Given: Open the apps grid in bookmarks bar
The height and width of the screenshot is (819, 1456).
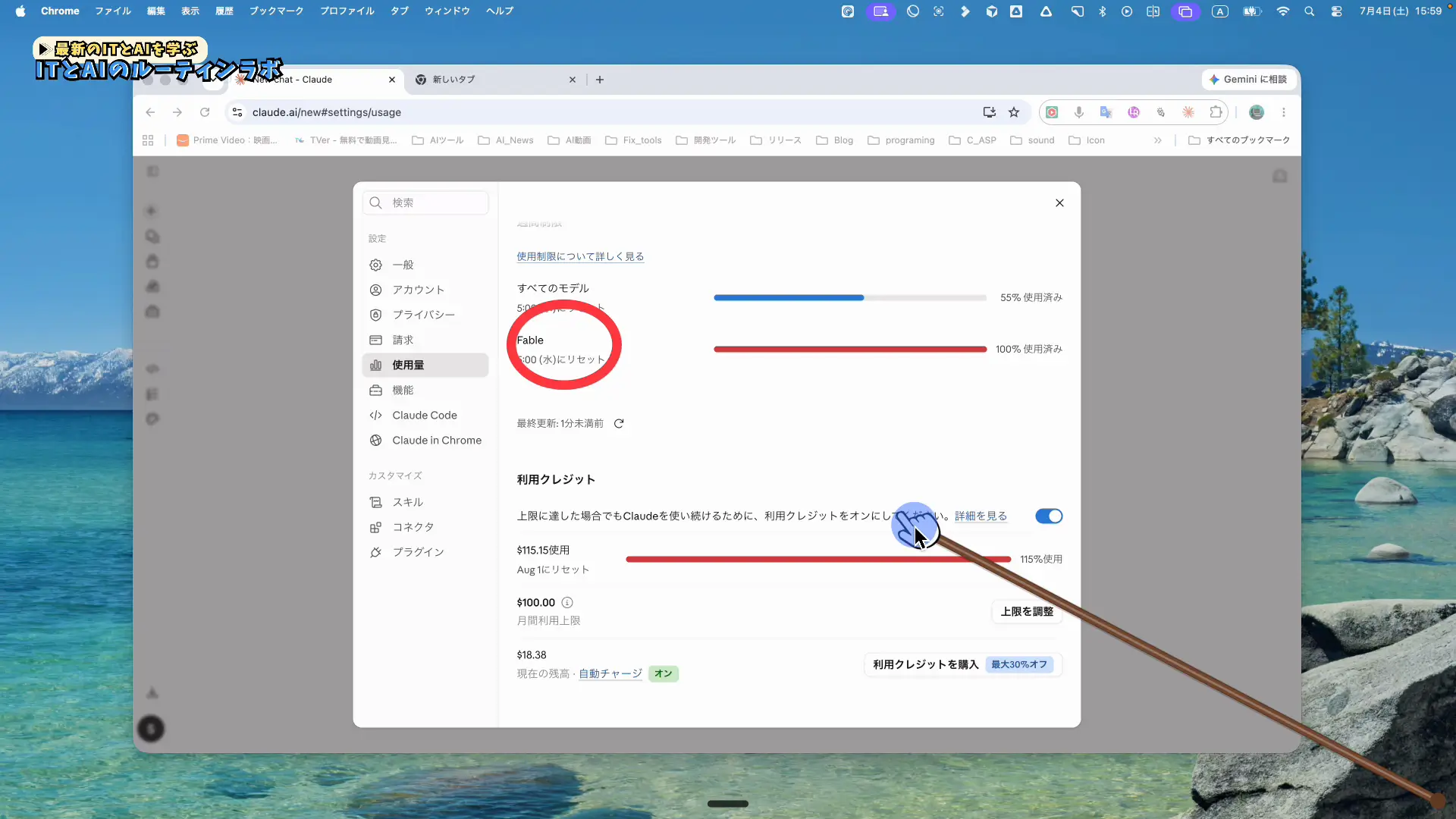Looking at the screenshot, I should 148,140.
